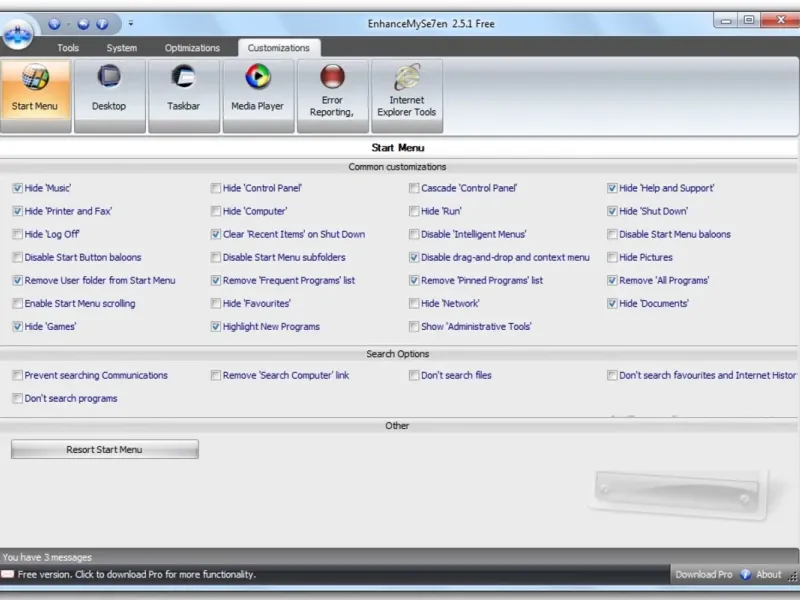Maximize the EnhanceMySe7en window
The image size is (800, 600).
tap(749, 20)
